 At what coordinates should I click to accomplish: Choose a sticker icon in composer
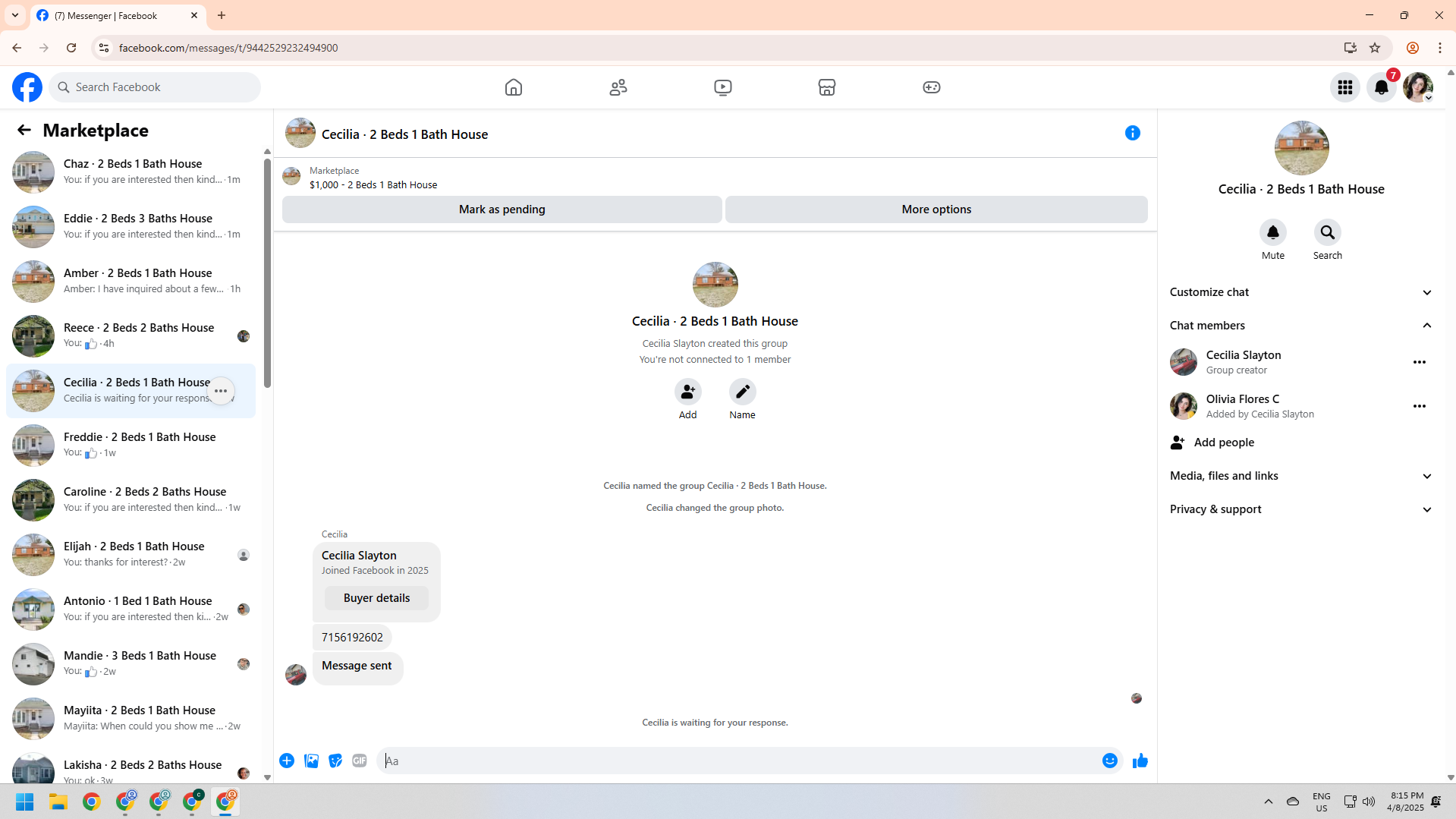(x=335, y=761)
